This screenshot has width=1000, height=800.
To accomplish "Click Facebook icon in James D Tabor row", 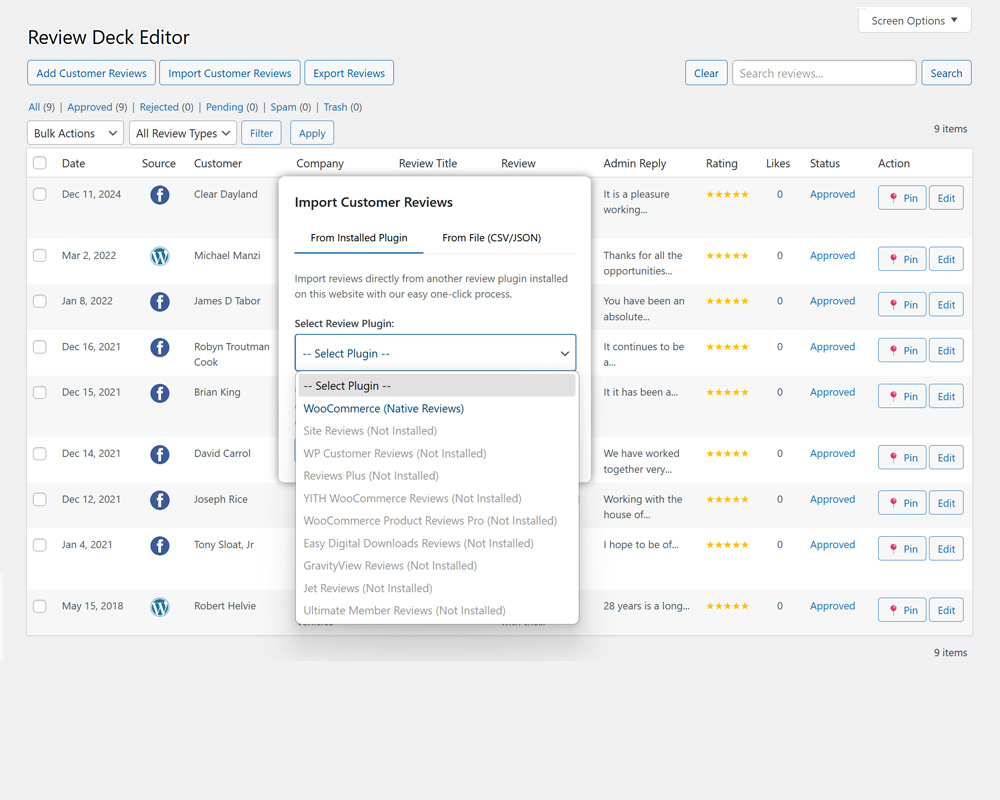I will pyautogui.click(x=159, y=301).
